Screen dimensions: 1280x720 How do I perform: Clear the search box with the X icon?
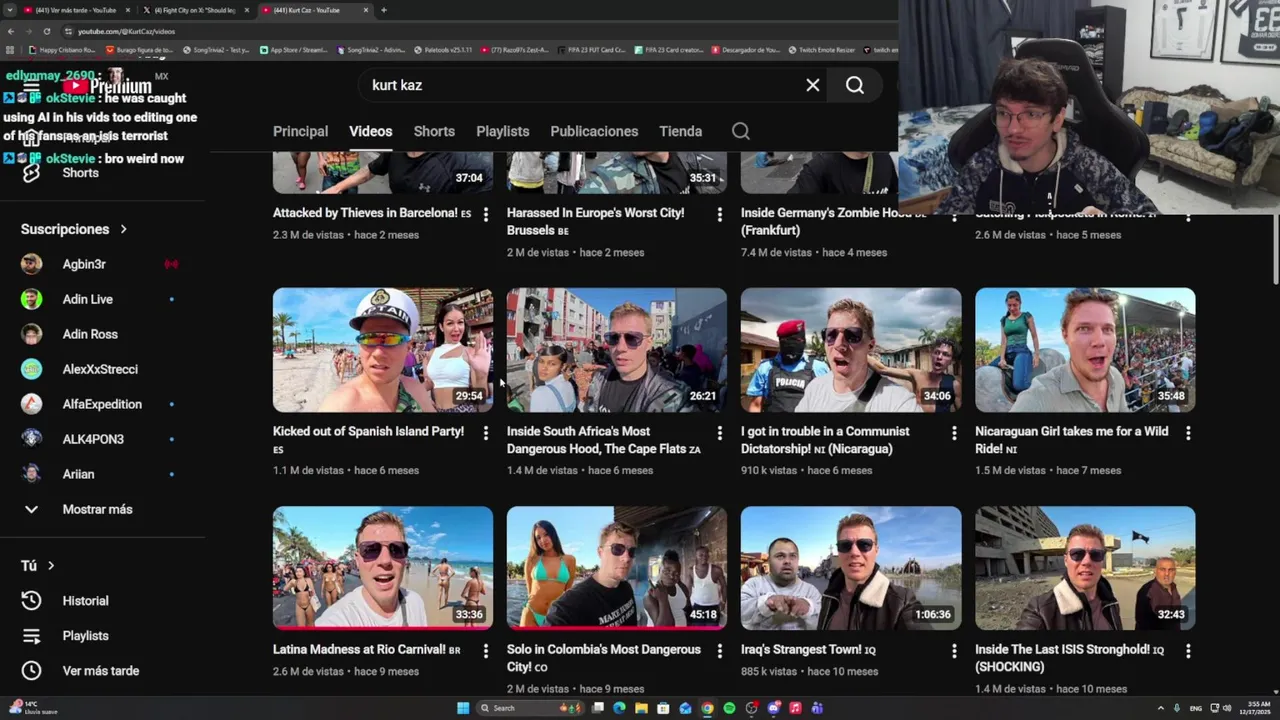813,85
